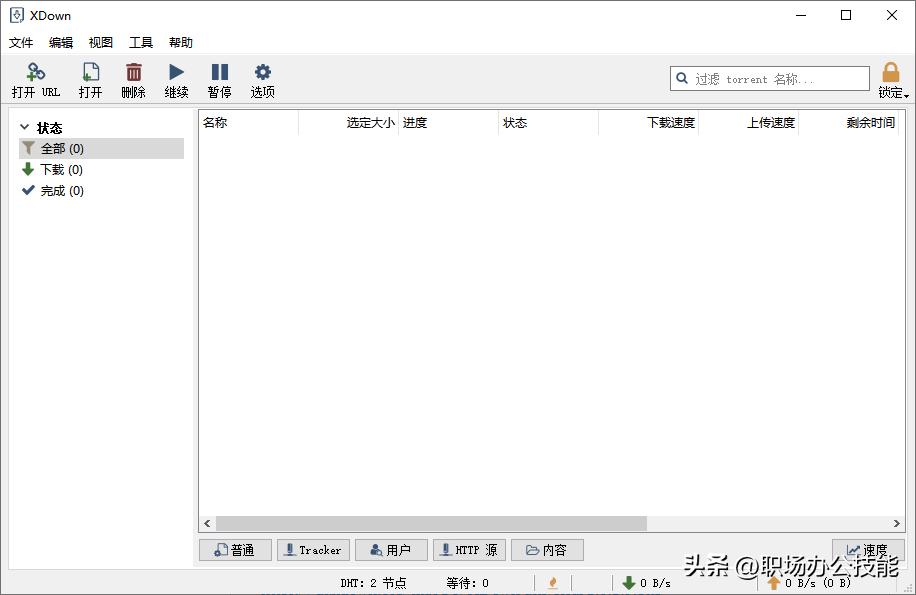Click the 打开 URL toolbar icon
The width and height of the screenshot is (916, 595).
click(x=36, y=72)
